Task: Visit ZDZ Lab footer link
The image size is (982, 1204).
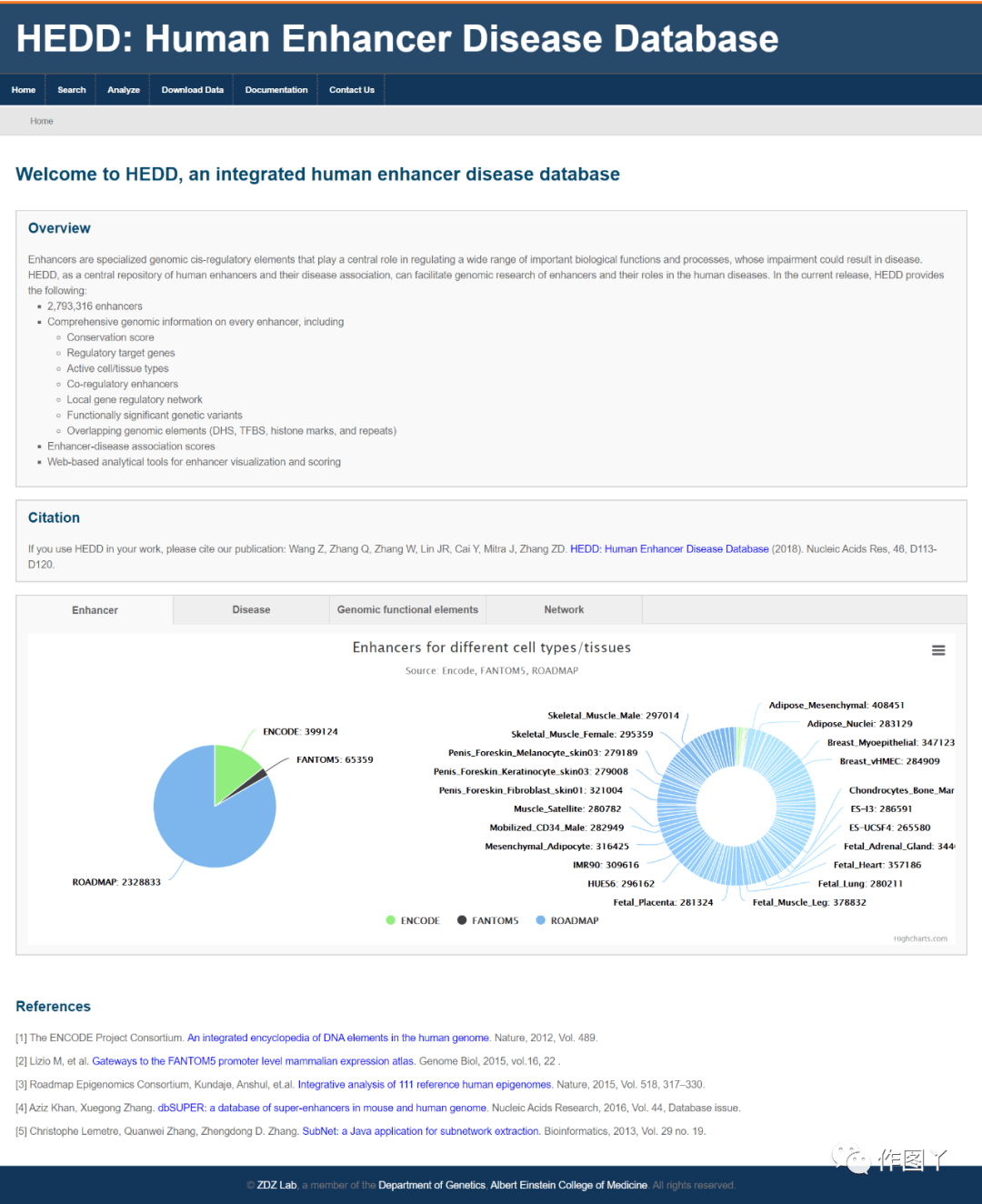Action: [276, 1185]
